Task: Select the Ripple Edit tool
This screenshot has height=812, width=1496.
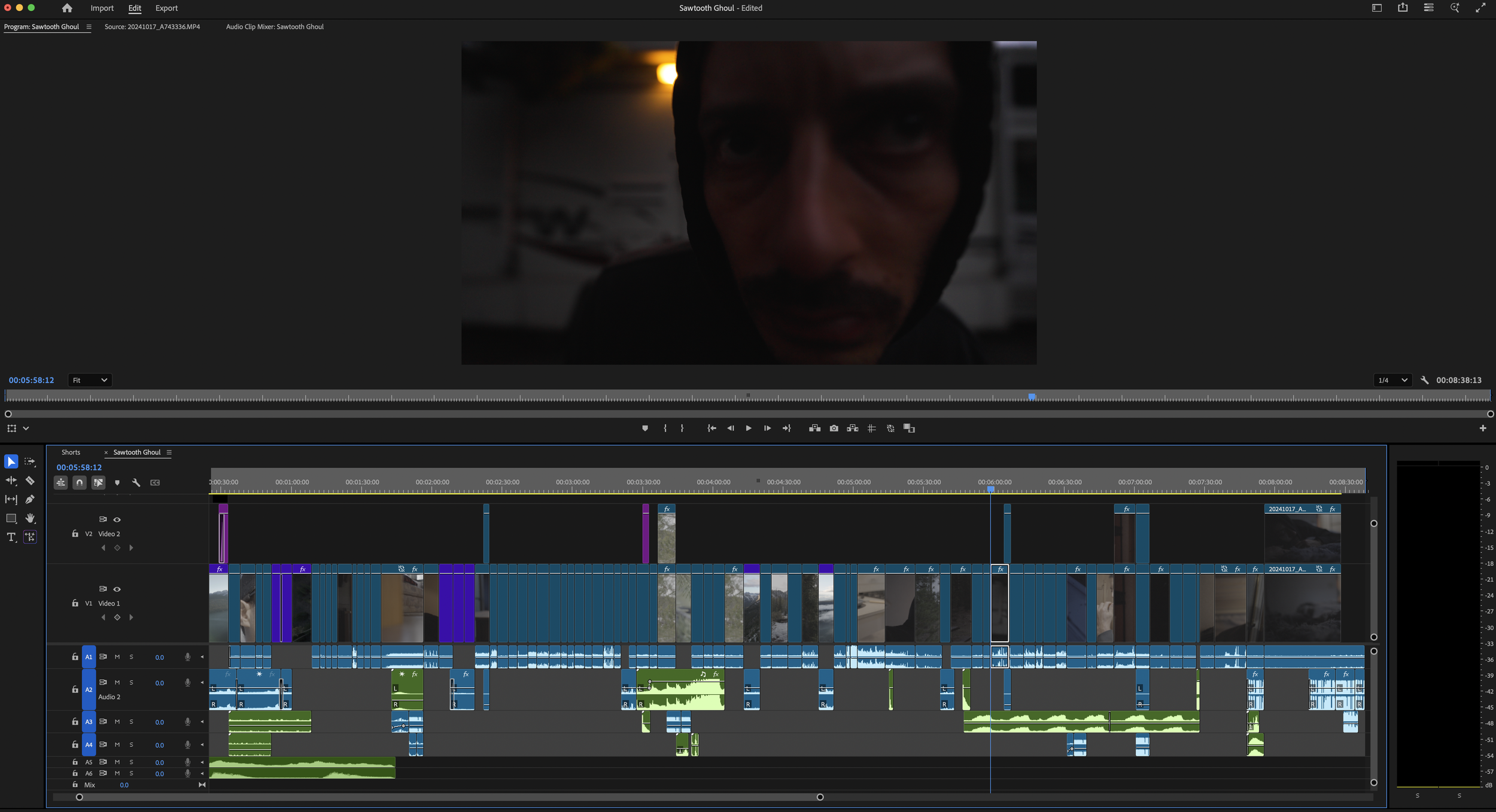Action: [x=11, y=480]
